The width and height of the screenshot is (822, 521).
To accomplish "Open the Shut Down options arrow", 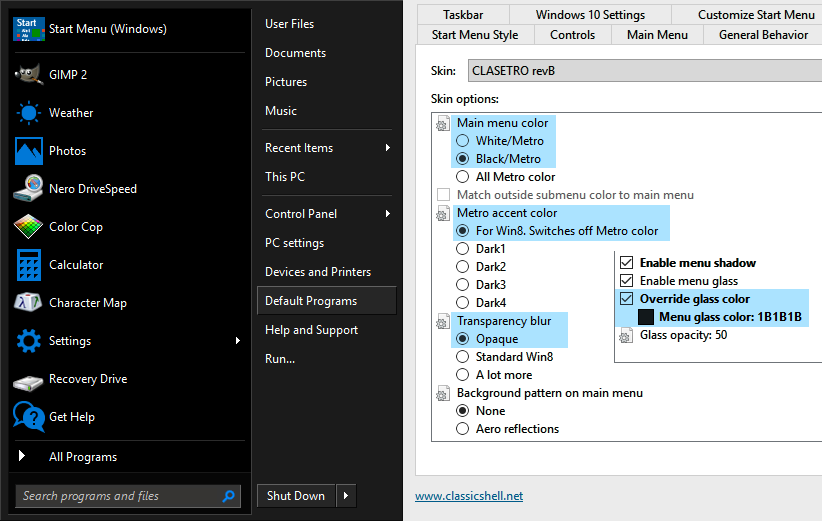I will pyautogui.click(x=347, y=496).
